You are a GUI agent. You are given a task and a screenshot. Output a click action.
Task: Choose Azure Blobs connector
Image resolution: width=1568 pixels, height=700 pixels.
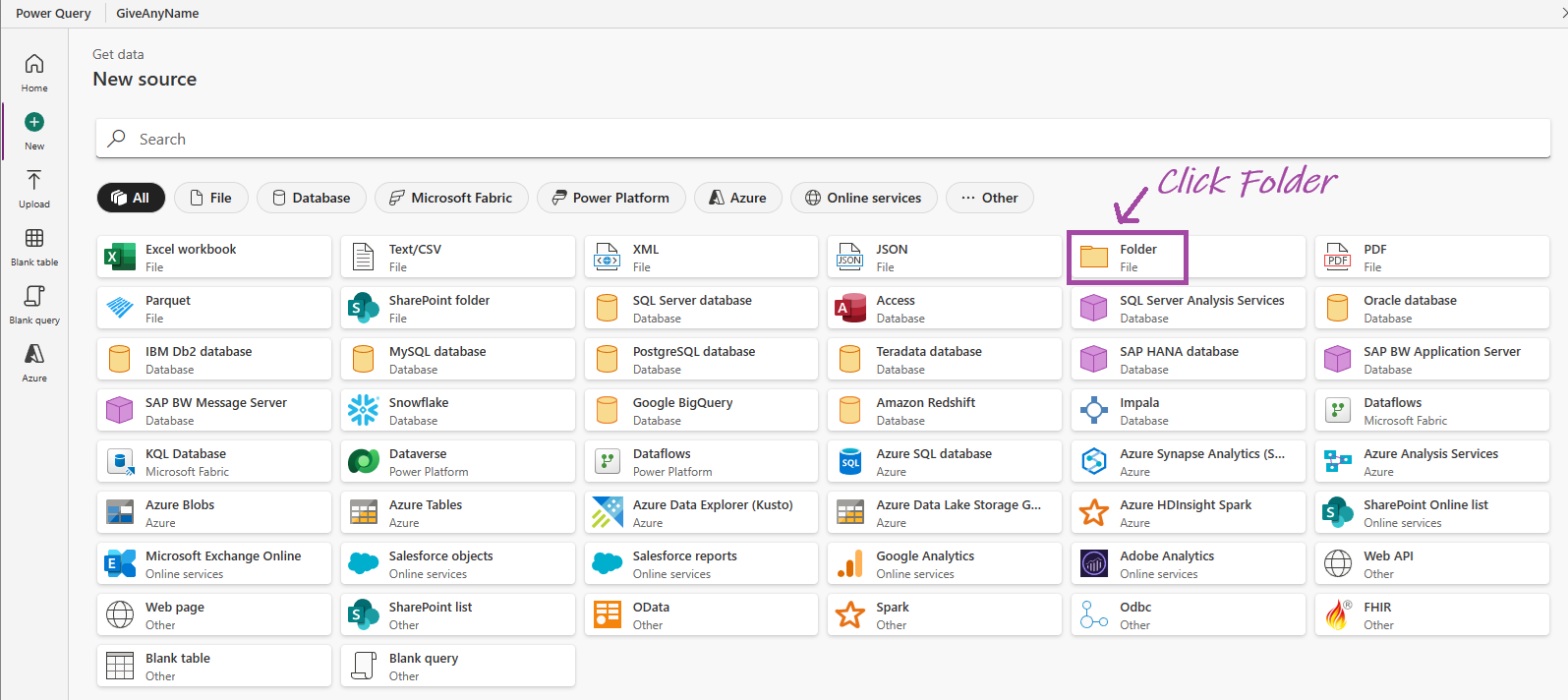[214, 513]
